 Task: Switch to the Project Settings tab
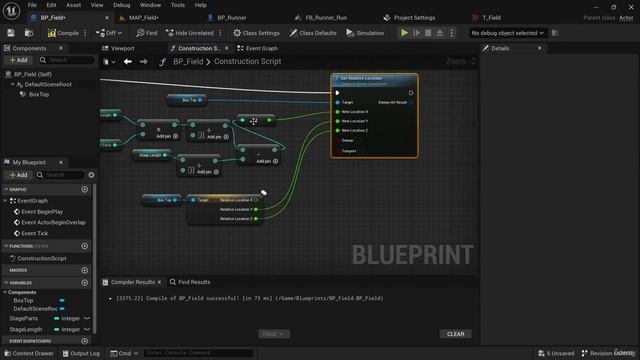pos(414,18)
